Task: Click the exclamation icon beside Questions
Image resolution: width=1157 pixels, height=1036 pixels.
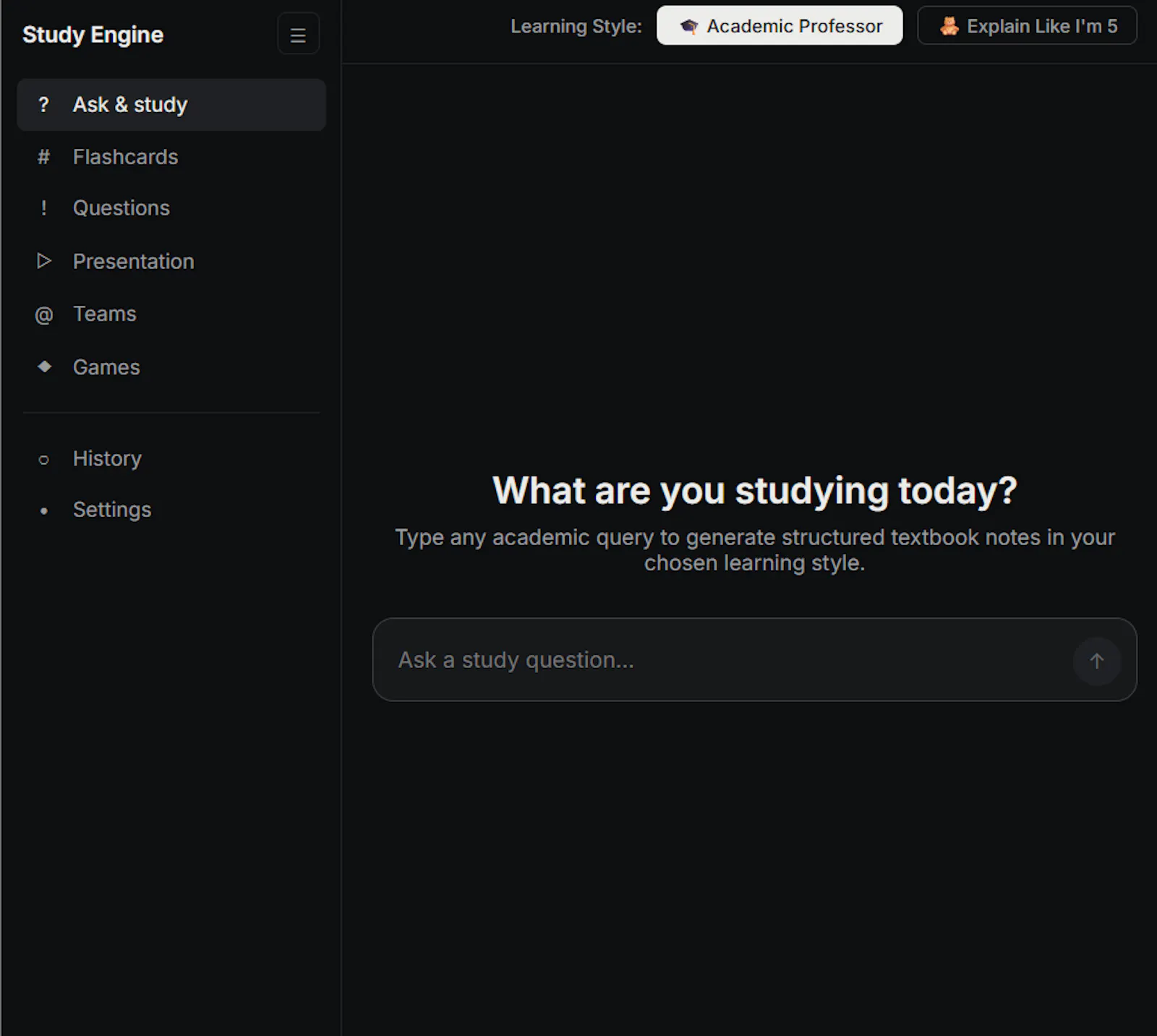Action: [x=43, y=208]
